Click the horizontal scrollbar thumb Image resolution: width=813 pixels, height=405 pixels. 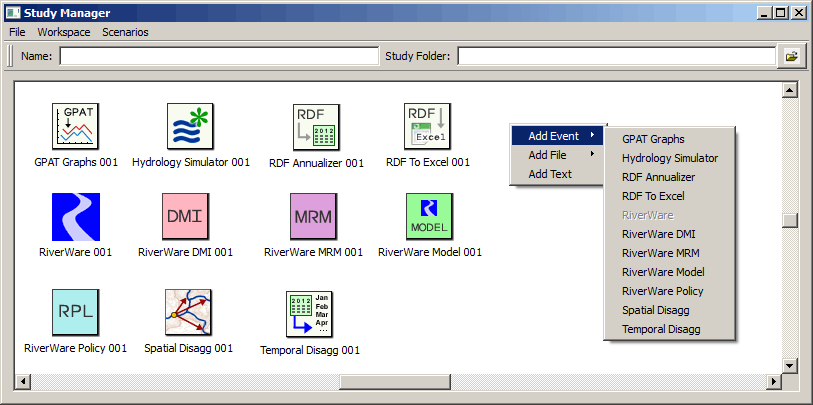[x=395, y=382]
